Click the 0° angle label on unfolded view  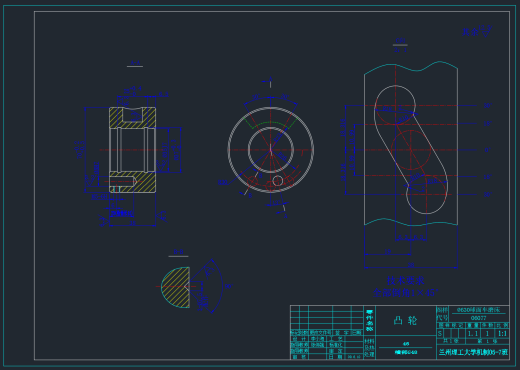487,150
